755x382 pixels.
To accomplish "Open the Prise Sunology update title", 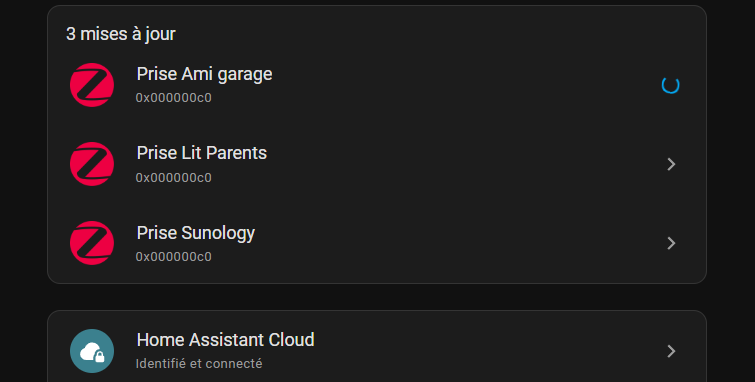I will point(195,233).
